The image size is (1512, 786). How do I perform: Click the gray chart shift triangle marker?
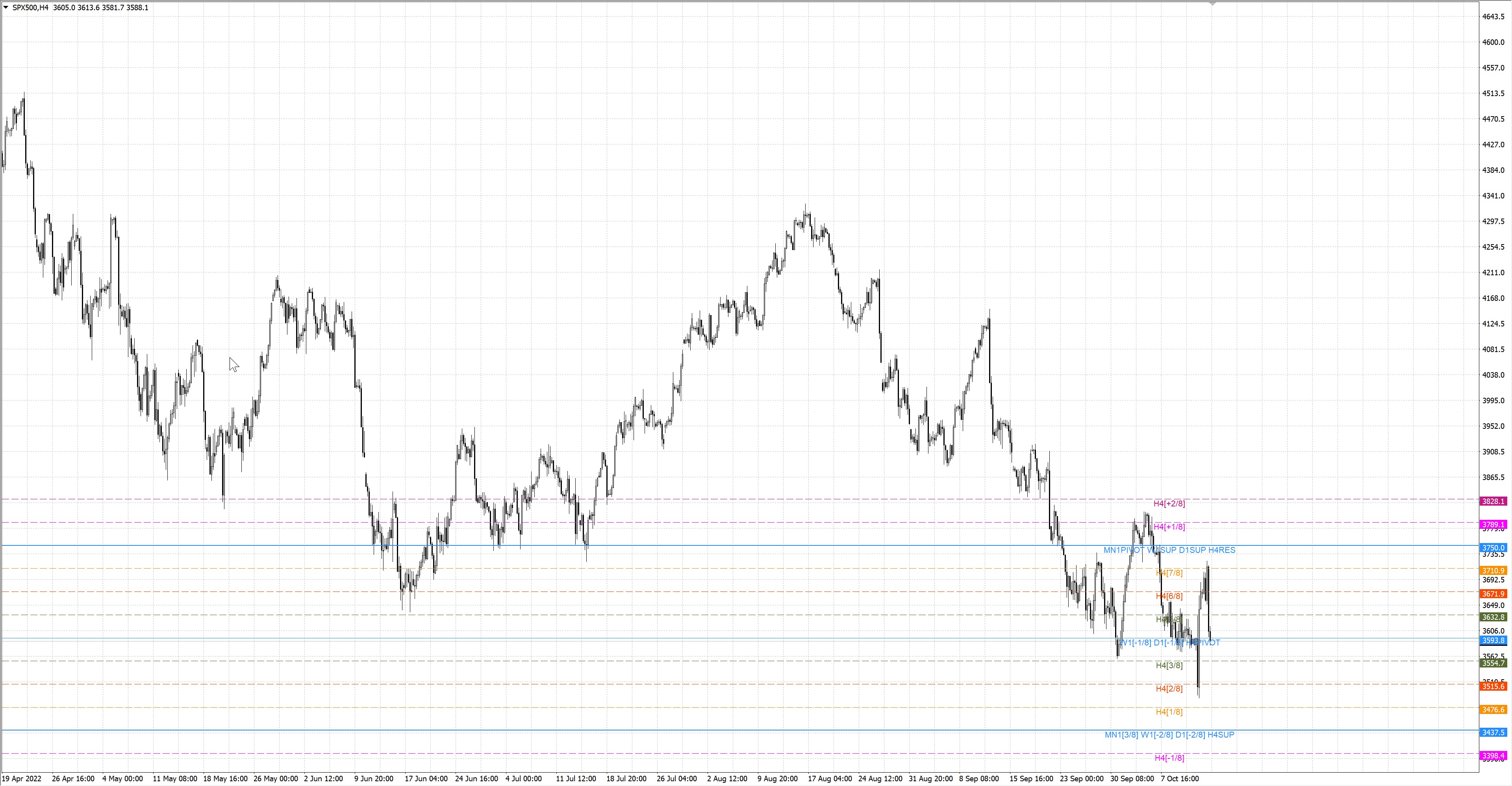pyautogui.click(x=1213, y=4)
